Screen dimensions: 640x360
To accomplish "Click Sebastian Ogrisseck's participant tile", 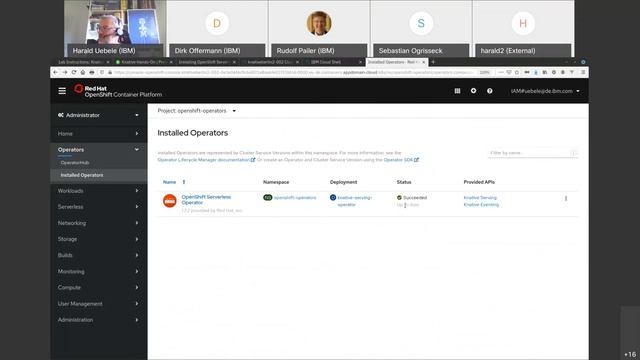I will pyautogui.click(x=421, y=28).
